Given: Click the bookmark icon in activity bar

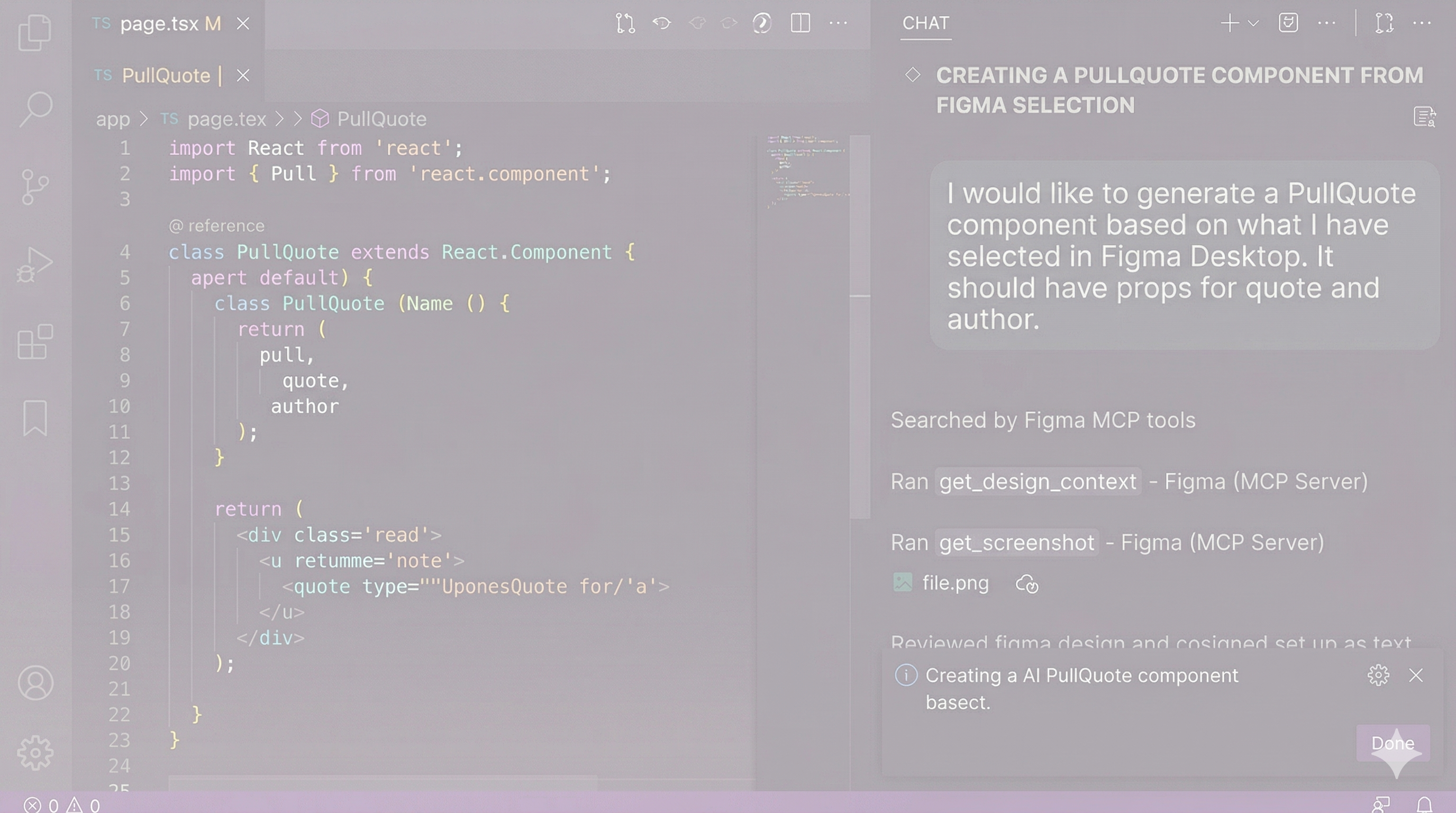Looking at the screenshot, I should pyautogui.click(x=35, y=418).
